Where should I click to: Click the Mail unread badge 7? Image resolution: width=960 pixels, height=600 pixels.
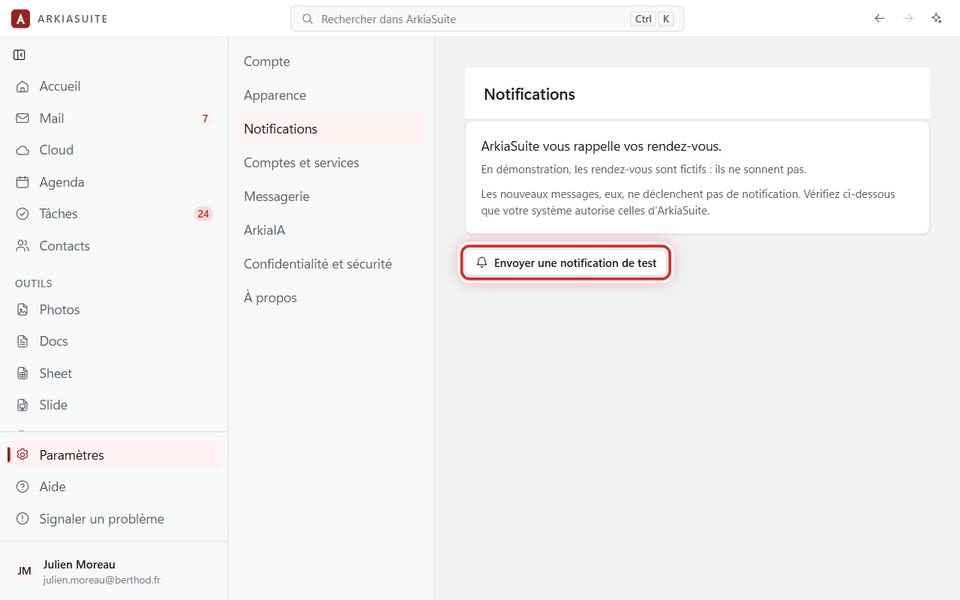click(205, 118)
